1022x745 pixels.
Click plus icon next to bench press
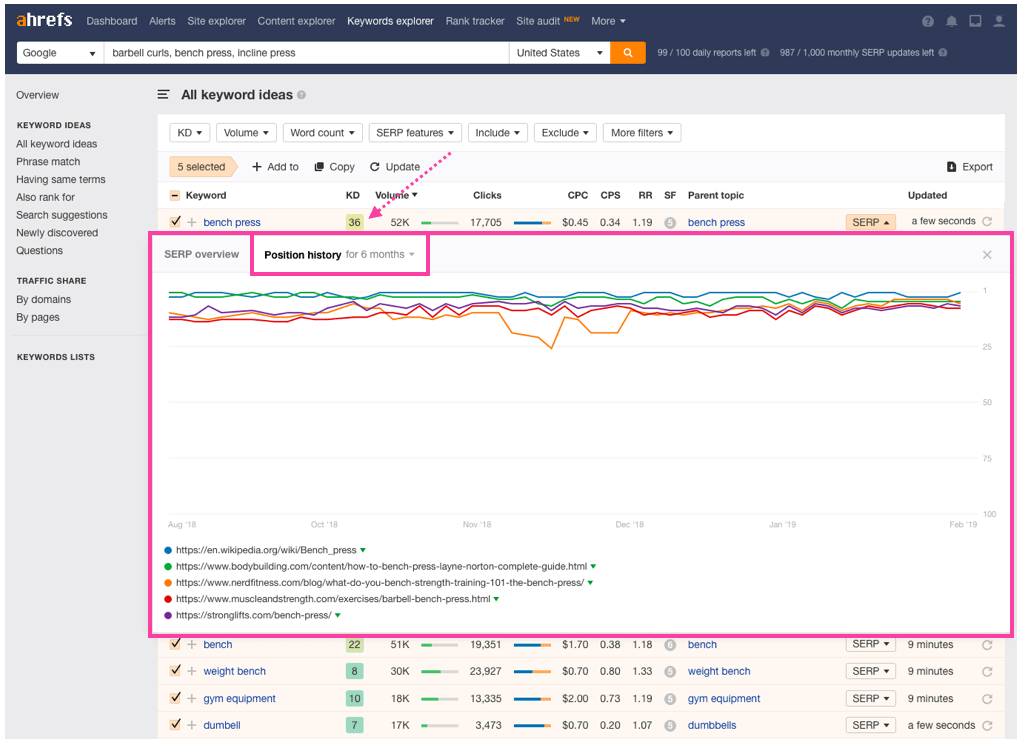[192, 222]
